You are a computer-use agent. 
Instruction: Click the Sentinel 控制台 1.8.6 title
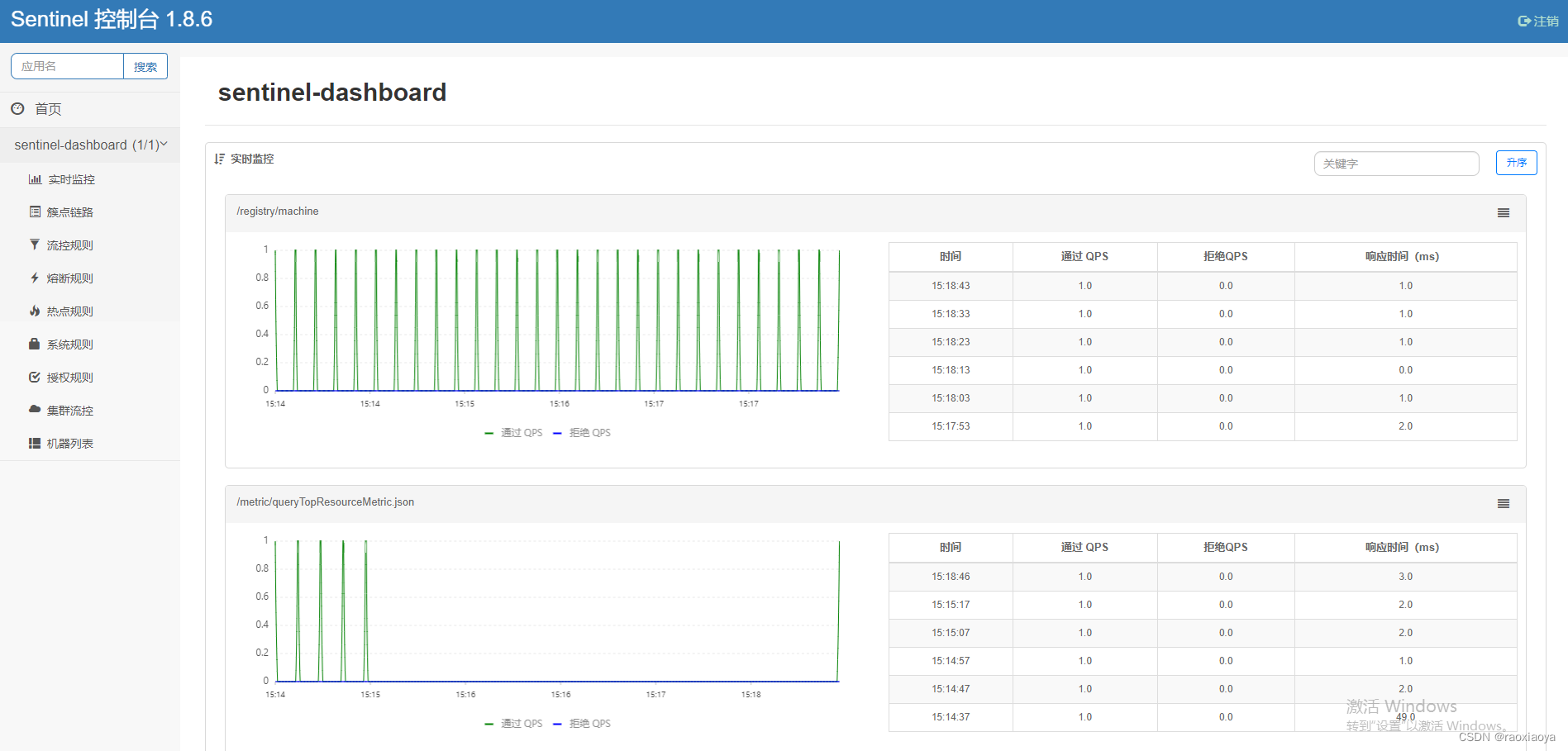pyautogui.click(x=112, y=20)
